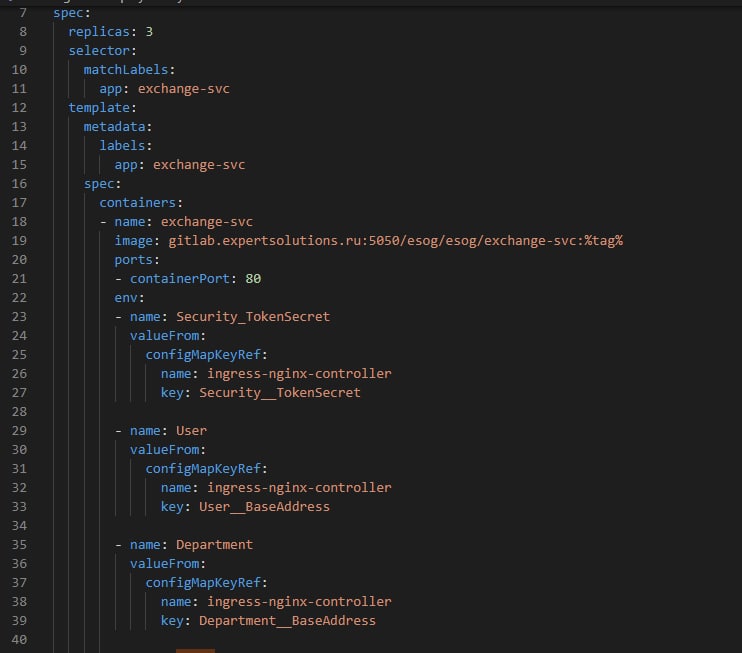Click the 'replicas' key on line 8
Image resolution: width=742 pixels, height=653 pixels.
[x=99, y=32]
